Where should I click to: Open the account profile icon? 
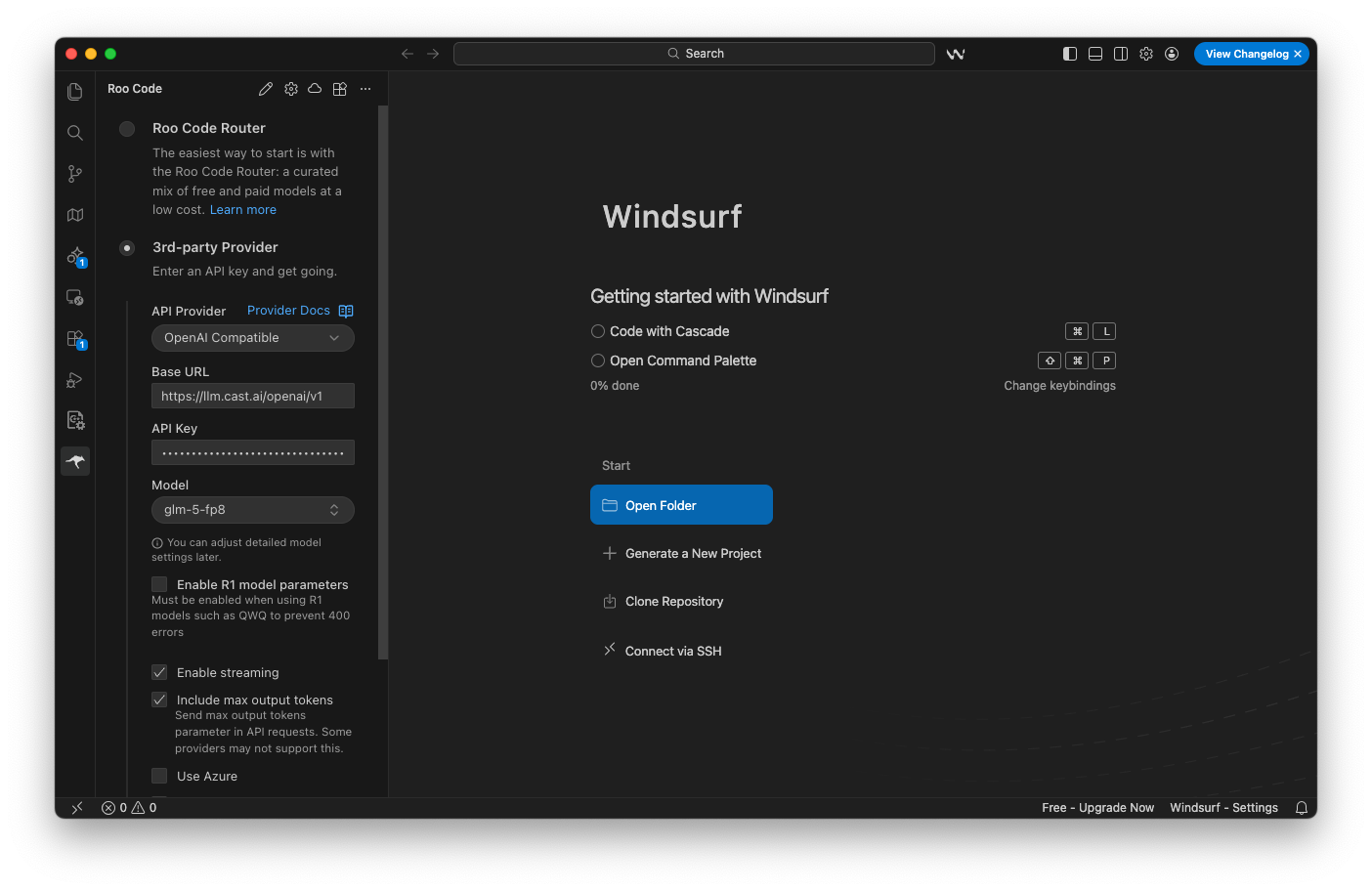coord(1172,54)
